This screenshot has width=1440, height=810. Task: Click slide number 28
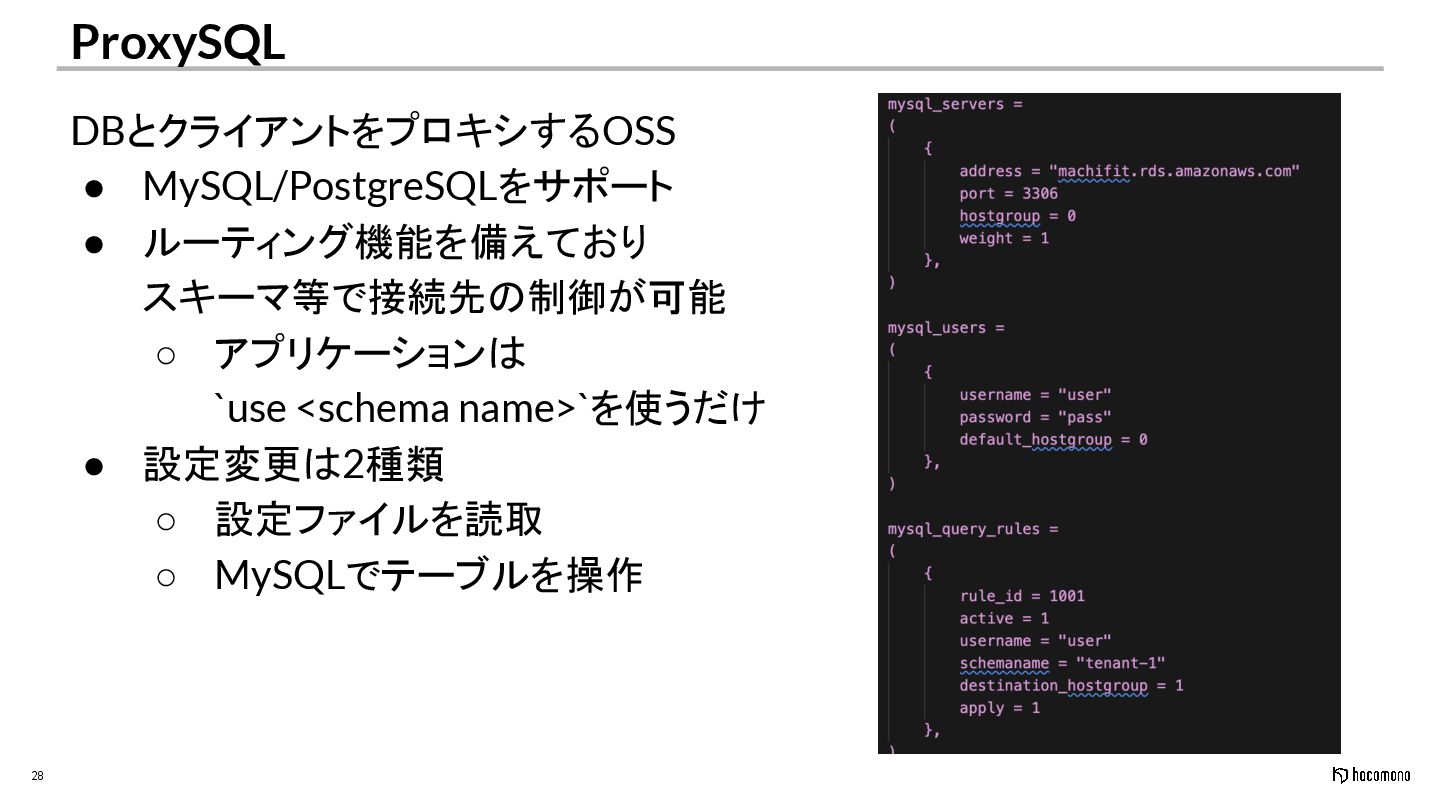(38, 776)
